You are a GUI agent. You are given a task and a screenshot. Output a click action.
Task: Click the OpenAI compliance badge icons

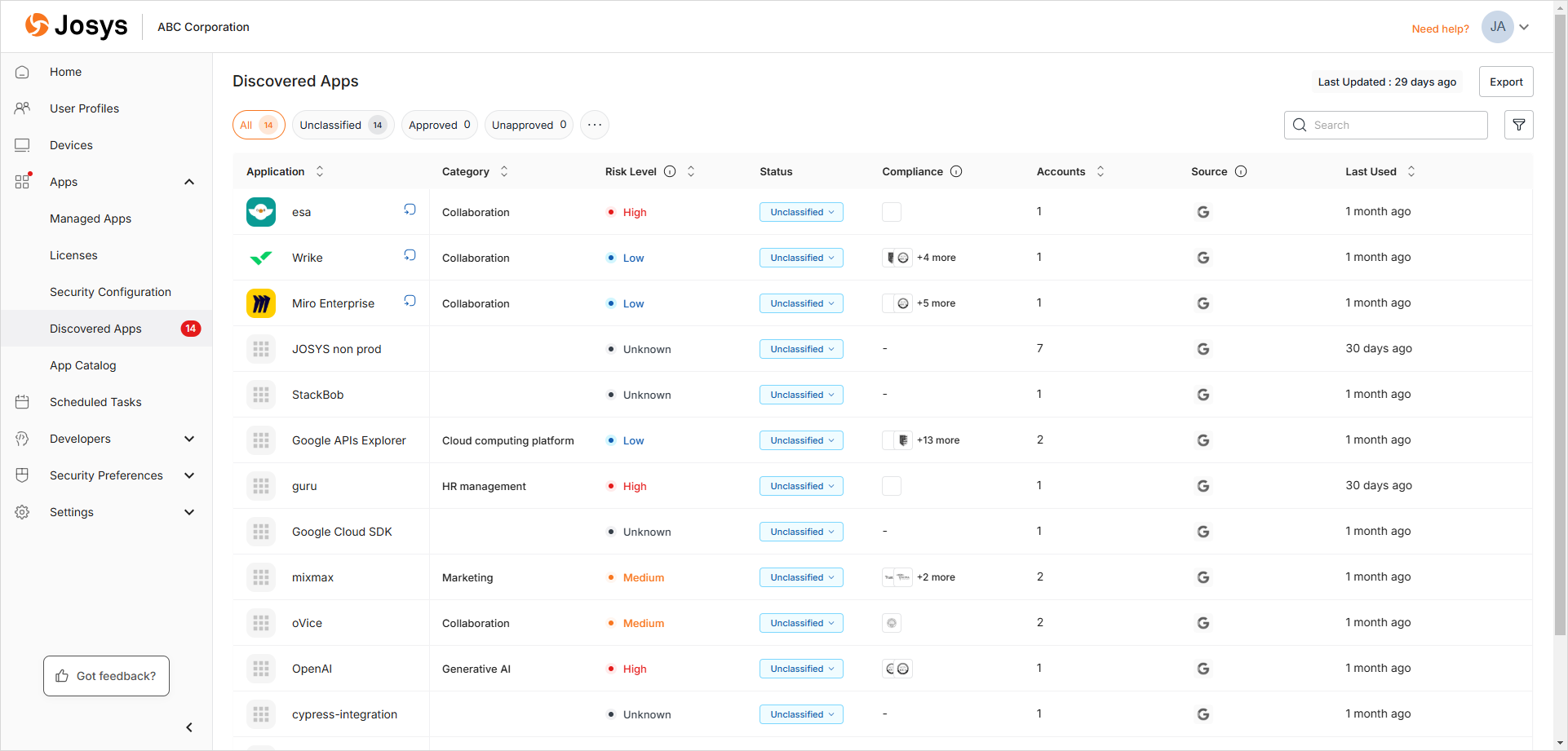click(x=897, y=669)
